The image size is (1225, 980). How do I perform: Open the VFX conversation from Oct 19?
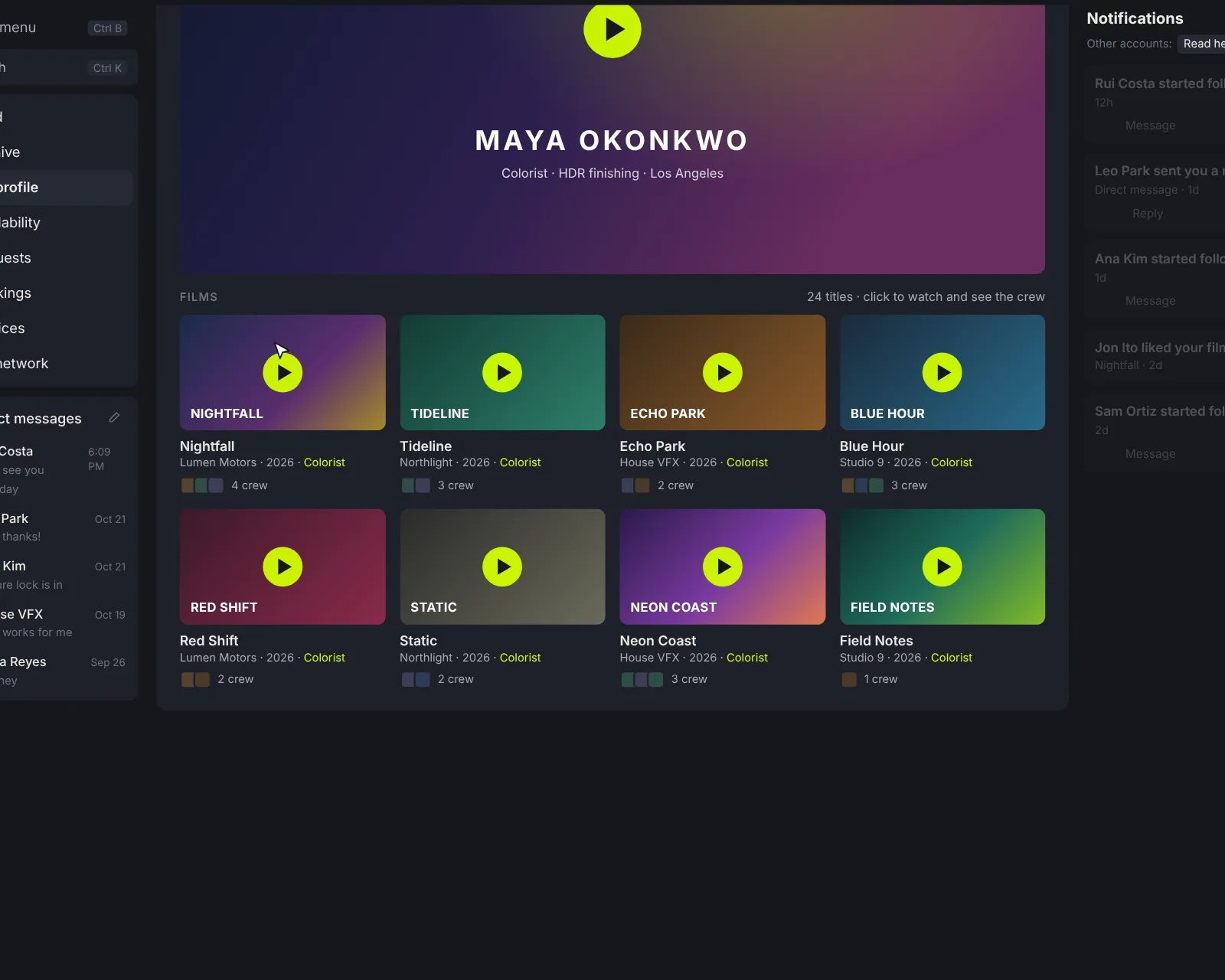tap(64, 623)
